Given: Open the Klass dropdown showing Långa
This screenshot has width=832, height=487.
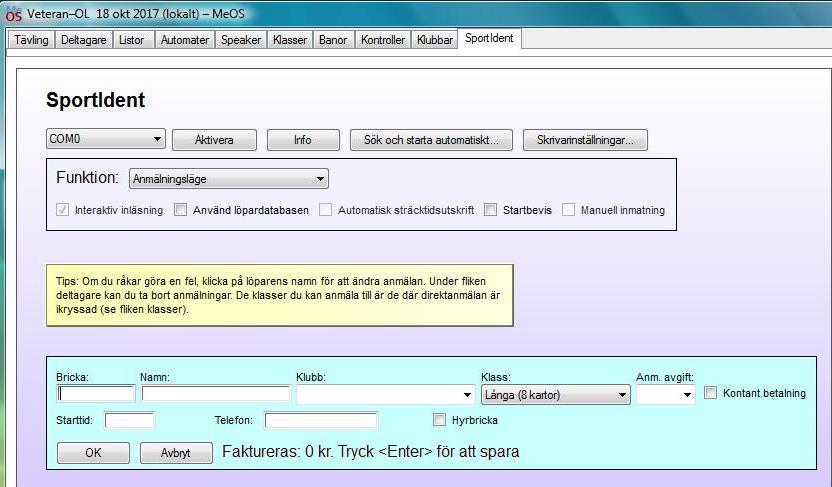Looking at the screenshot, I should [556, 395].
